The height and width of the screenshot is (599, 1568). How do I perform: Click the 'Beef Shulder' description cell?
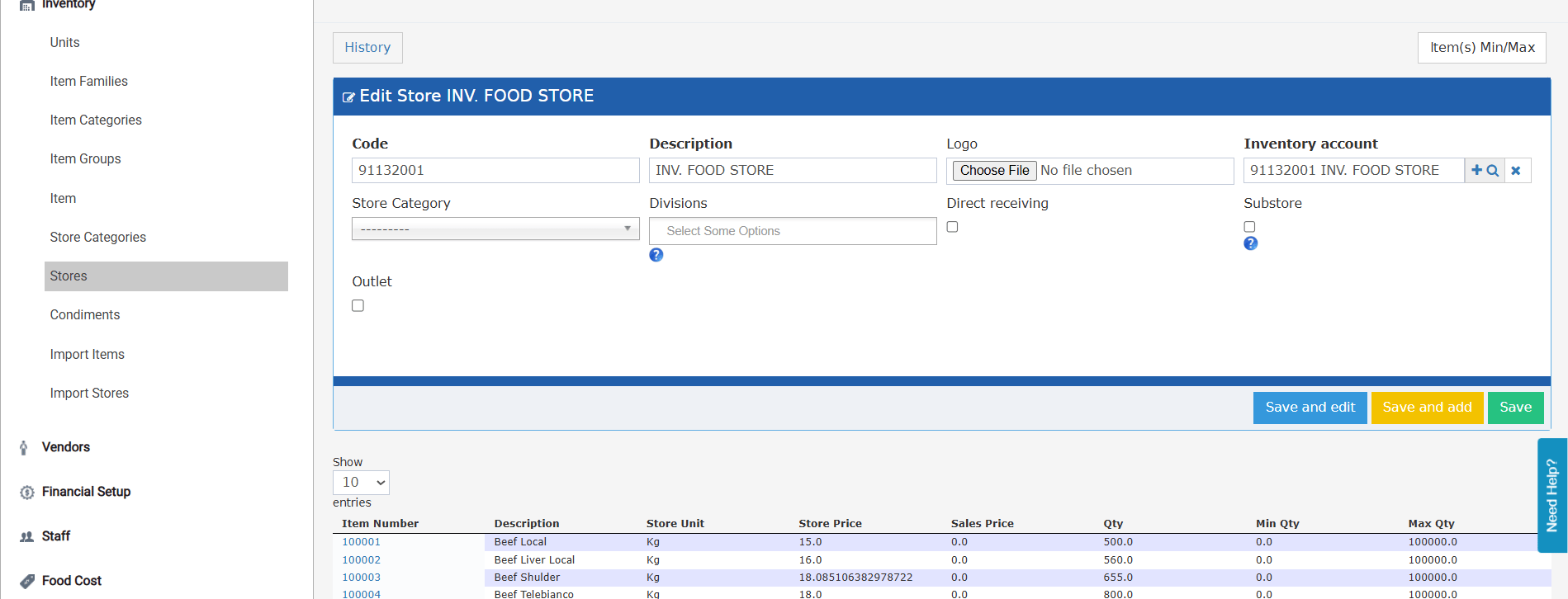point(527,578)
